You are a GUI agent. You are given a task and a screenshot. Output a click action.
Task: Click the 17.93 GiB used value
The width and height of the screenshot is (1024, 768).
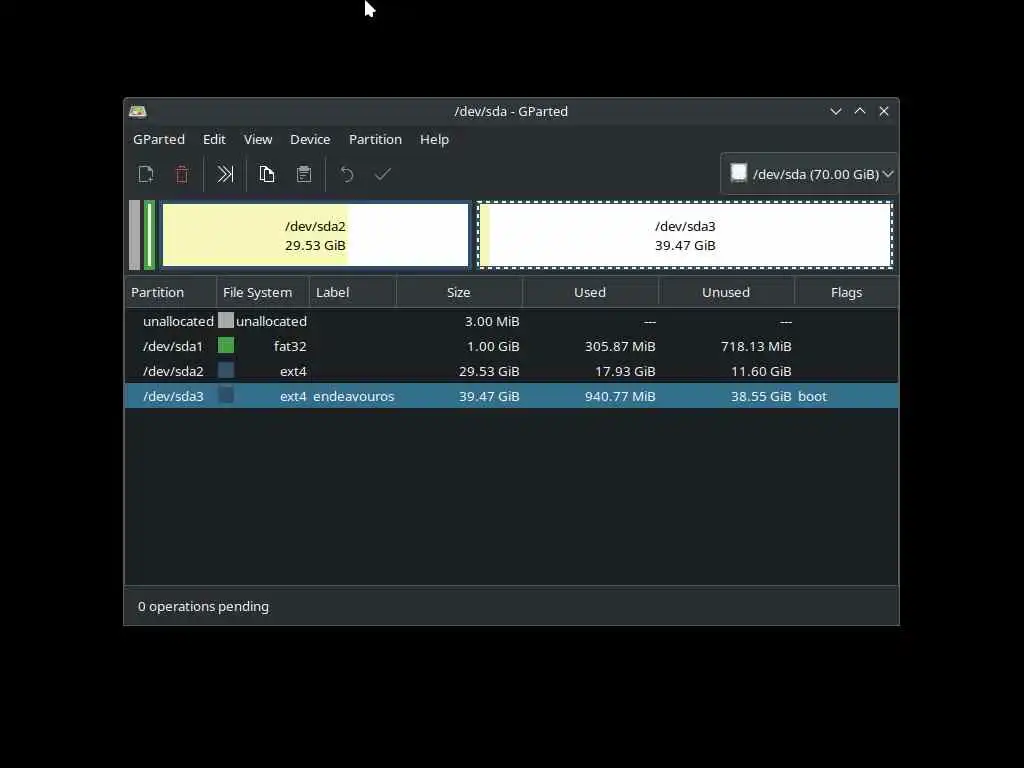point(625,372)
